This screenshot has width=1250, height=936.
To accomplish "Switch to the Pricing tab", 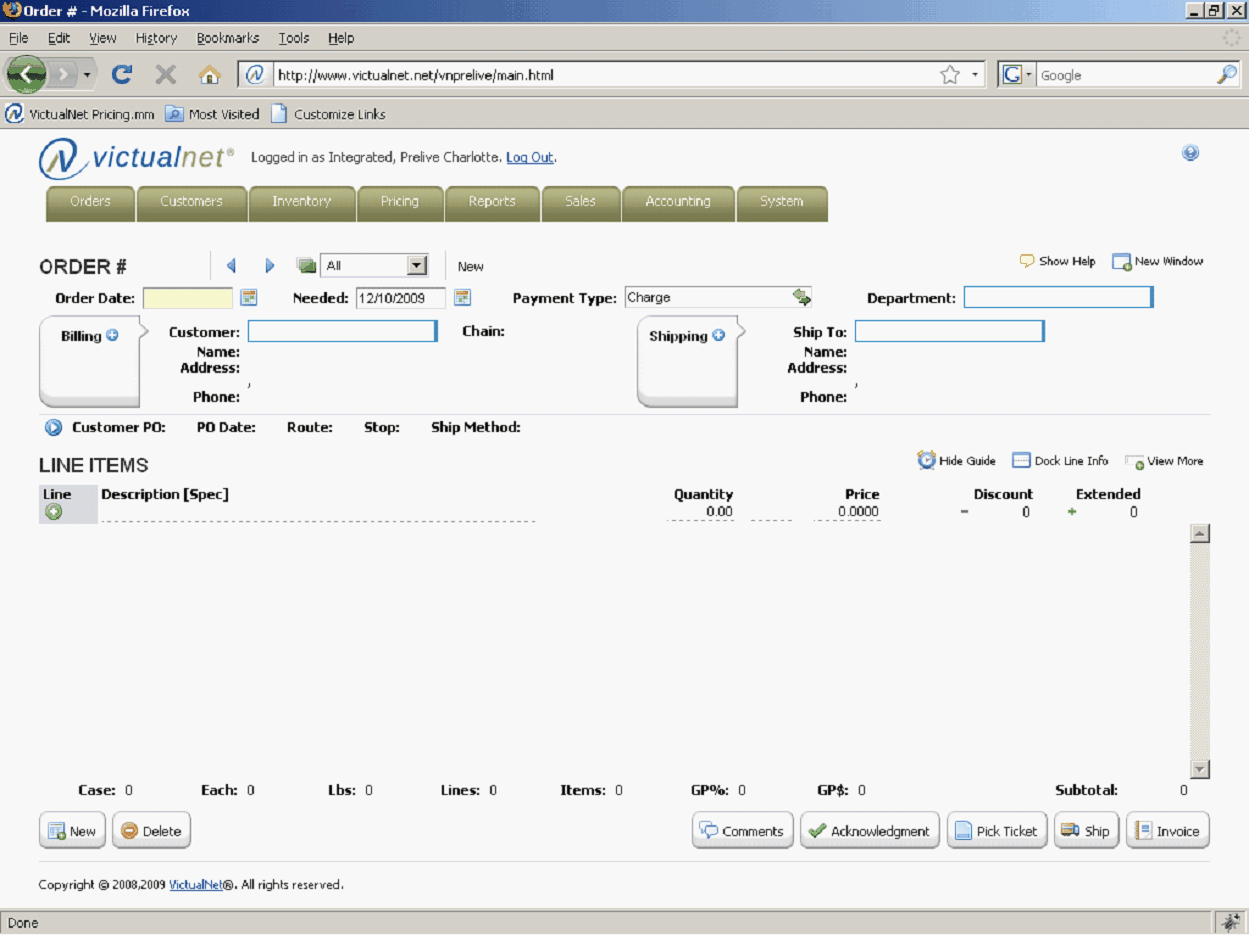I will [x=400, y=203].
